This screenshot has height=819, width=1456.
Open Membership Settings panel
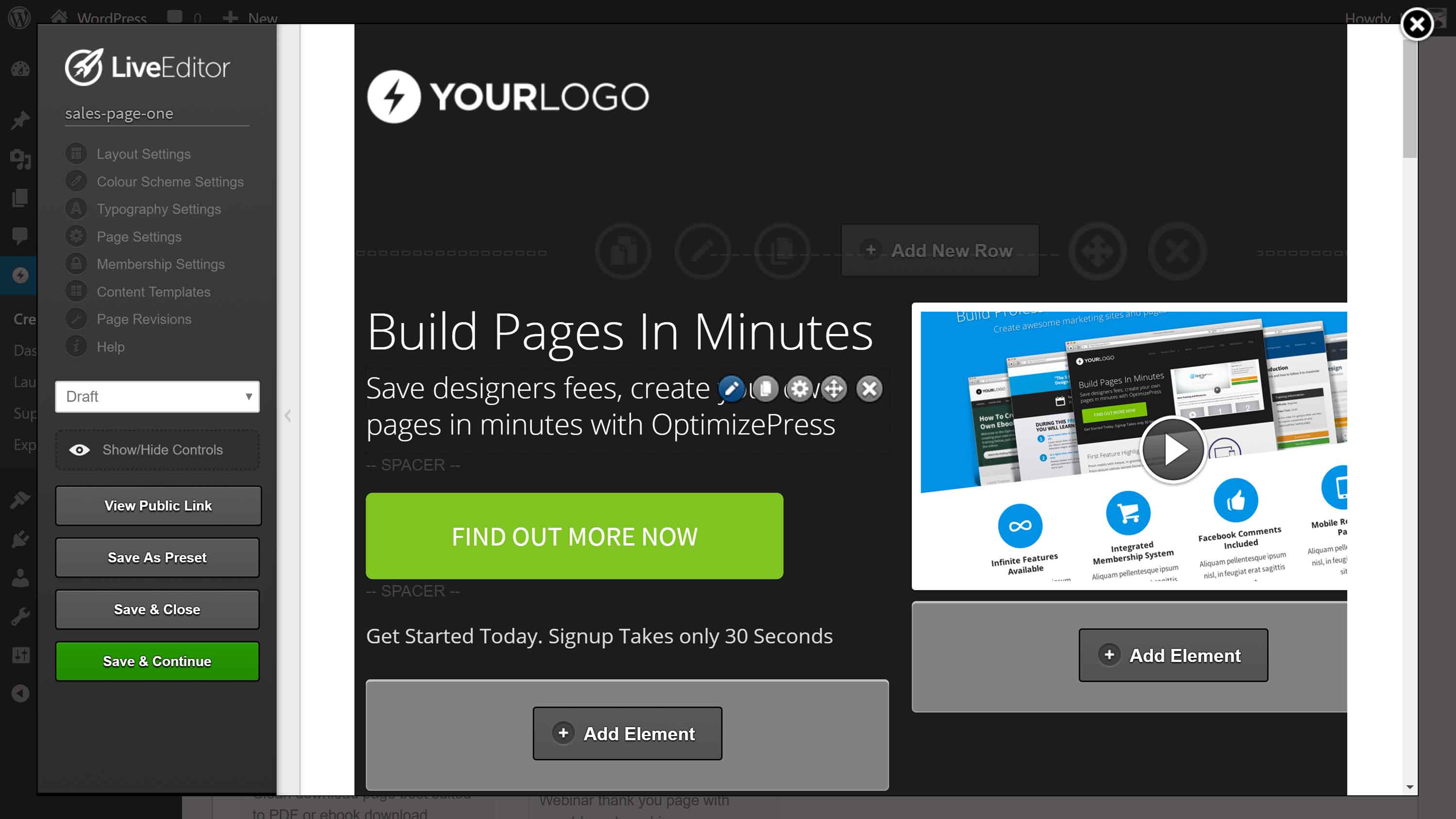(x=161, y=264)
